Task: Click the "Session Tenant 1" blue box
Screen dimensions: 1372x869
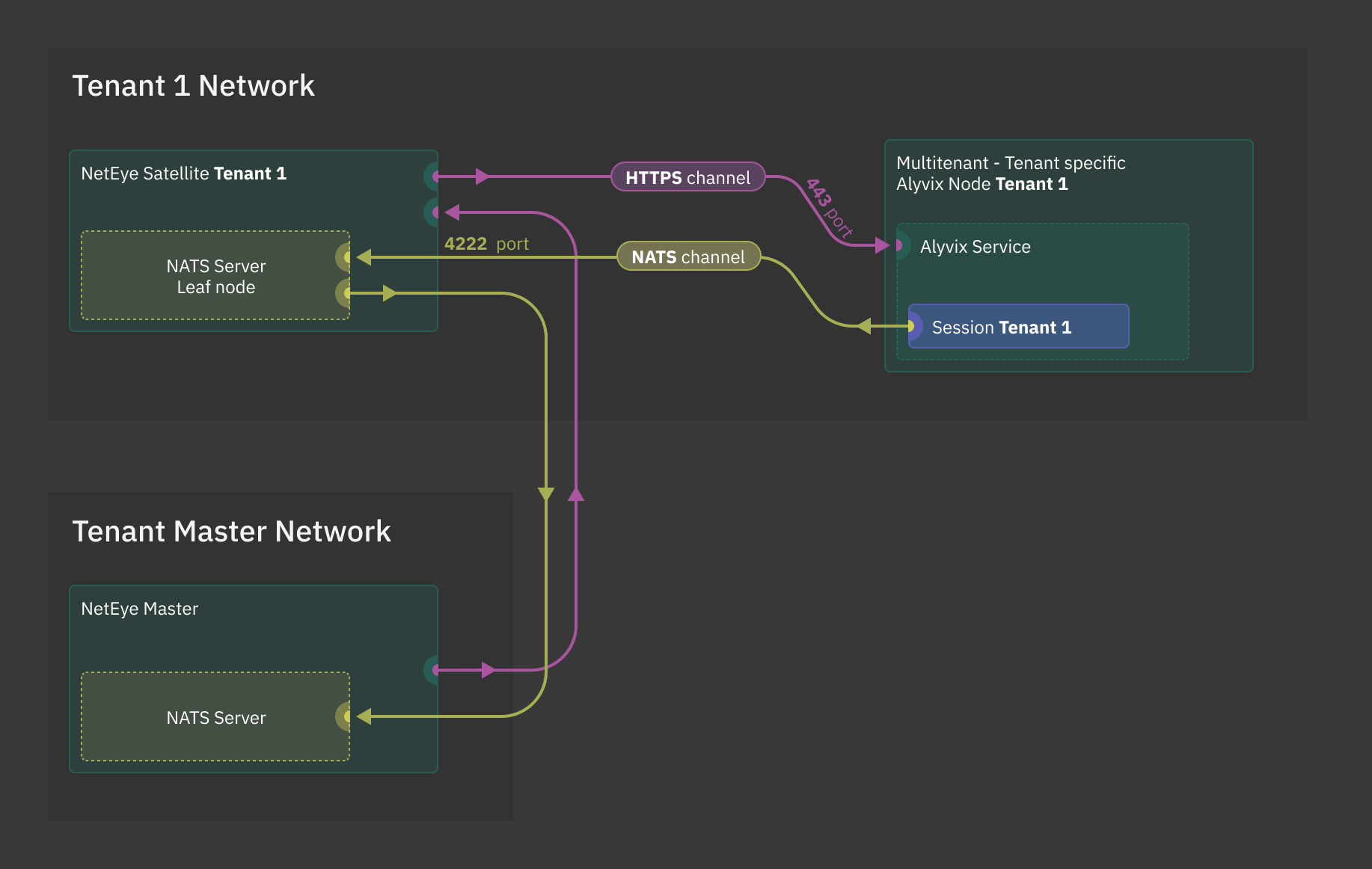Action: point(1018,326)
